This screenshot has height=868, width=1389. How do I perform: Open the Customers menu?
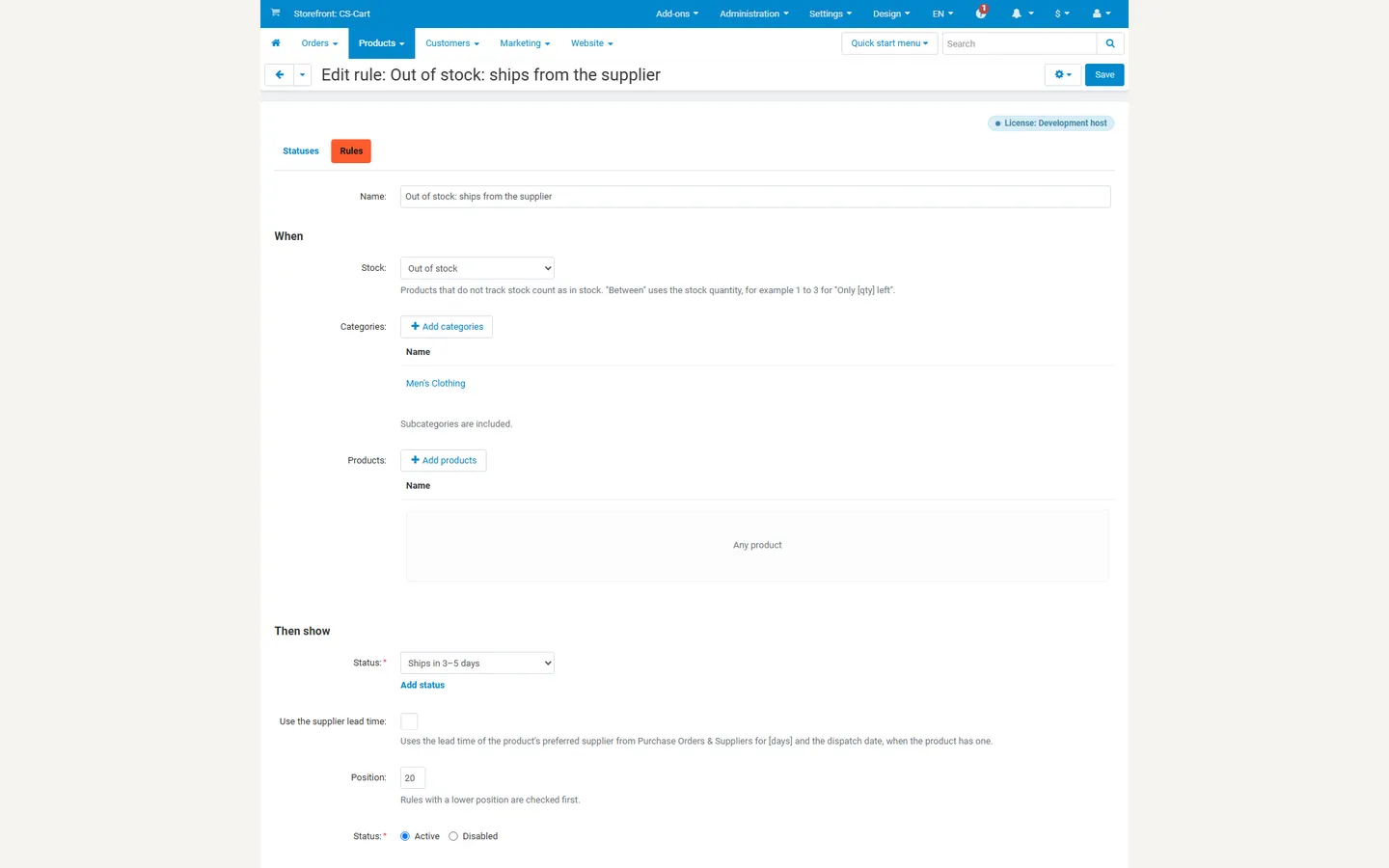coord(452,43)
